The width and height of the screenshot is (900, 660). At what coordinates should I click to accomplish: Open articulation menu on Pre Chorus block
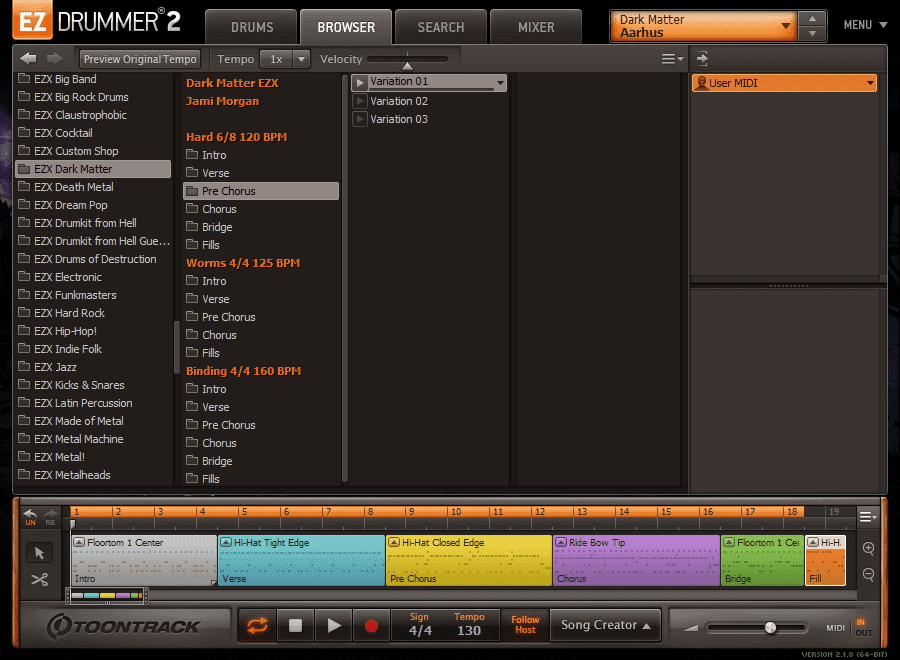click(x=394, y=542)
